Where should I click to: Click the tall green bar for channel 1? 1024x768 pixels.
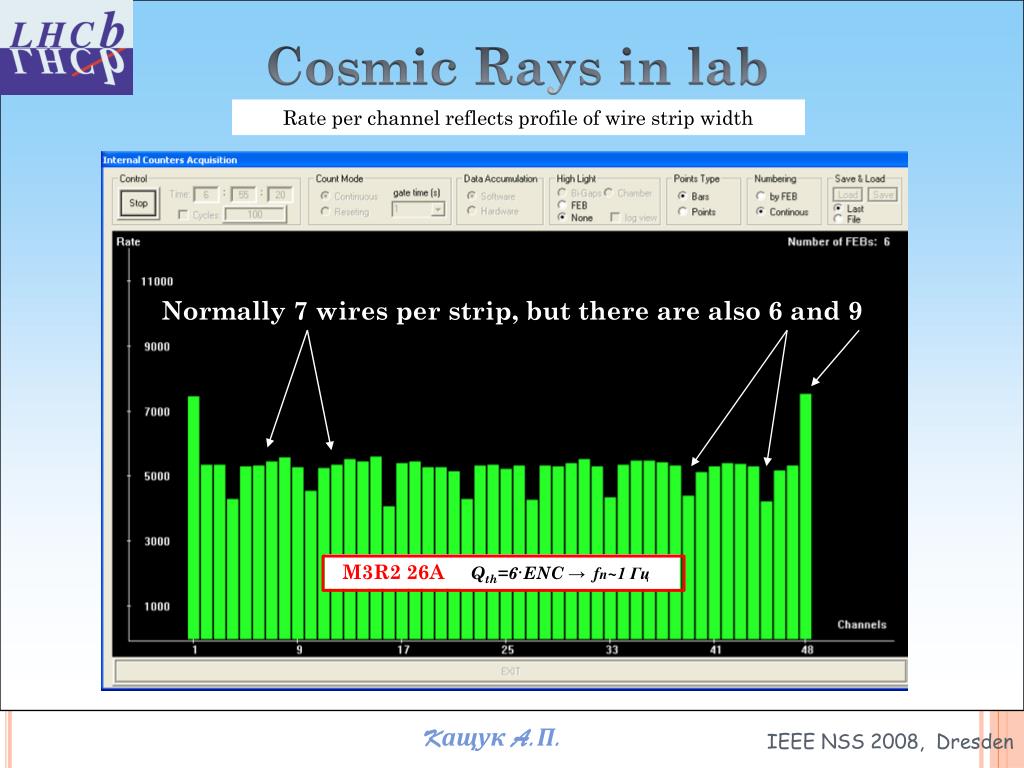(193, 517)
